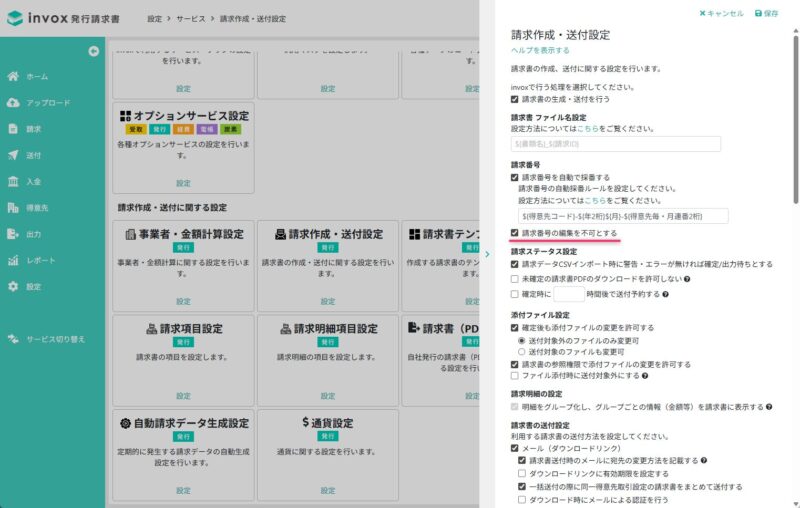Click the cloud upload icon in the sidebar
This screenshot has height=508, width=800.
13,103
